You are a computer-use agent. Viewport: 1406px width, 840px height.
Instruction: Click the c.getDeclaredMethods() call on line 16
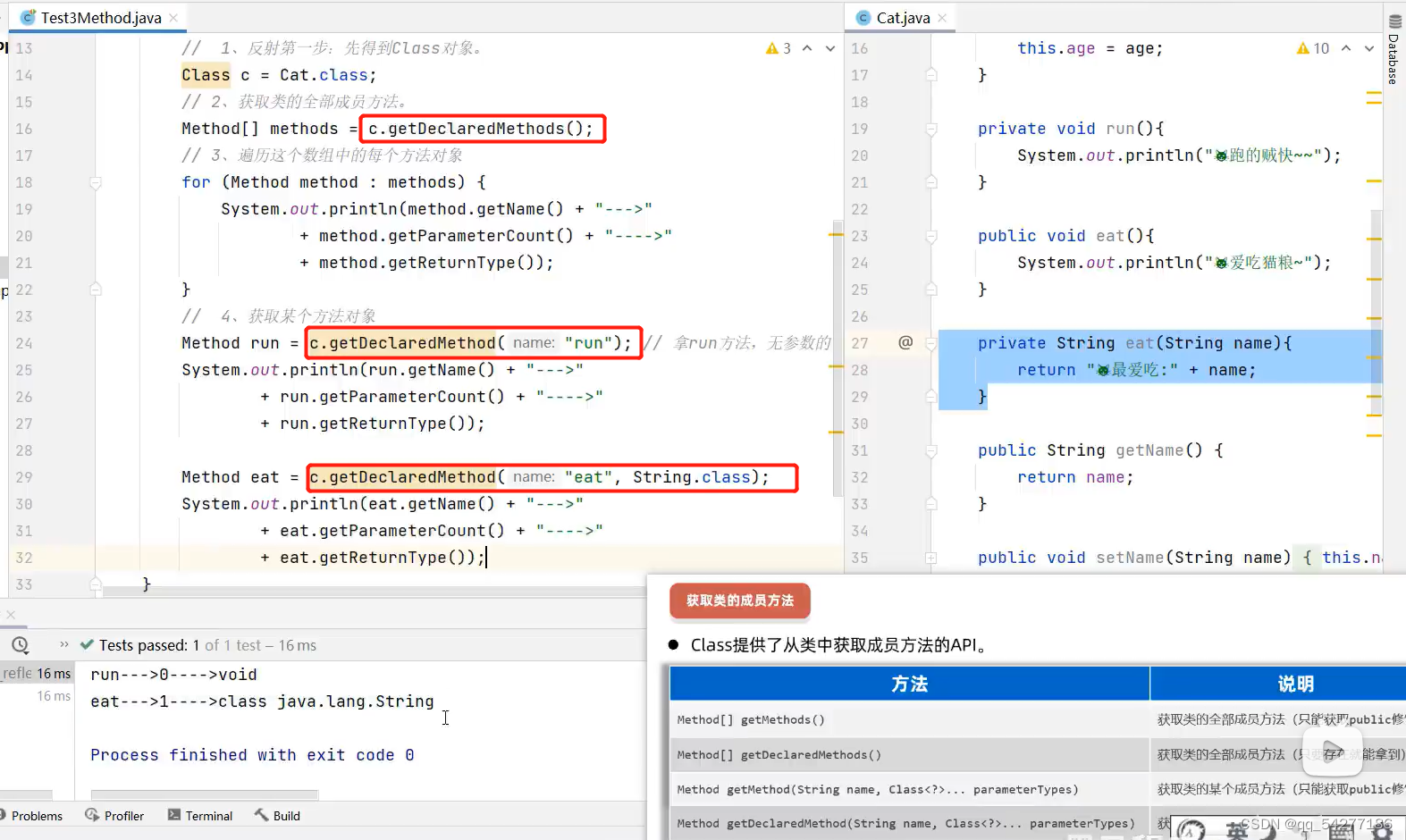pyautogui.click(x=481, y=129)
